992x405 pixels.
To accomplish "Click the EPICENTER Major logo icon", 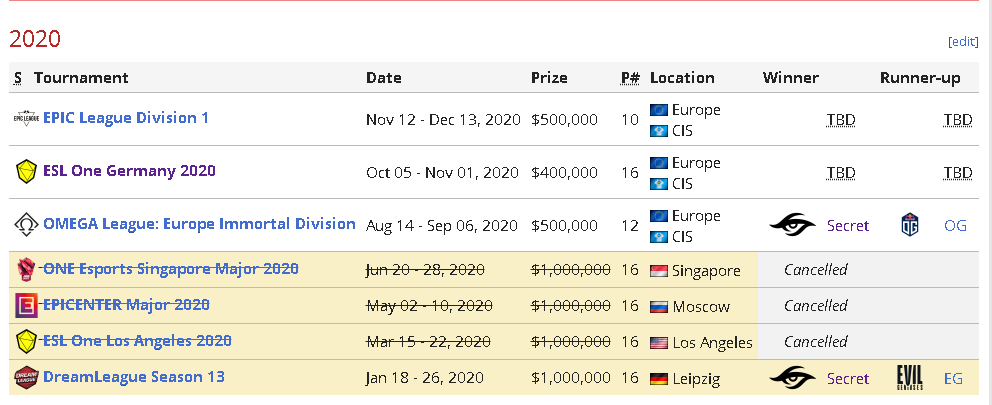I will [25, 305].
